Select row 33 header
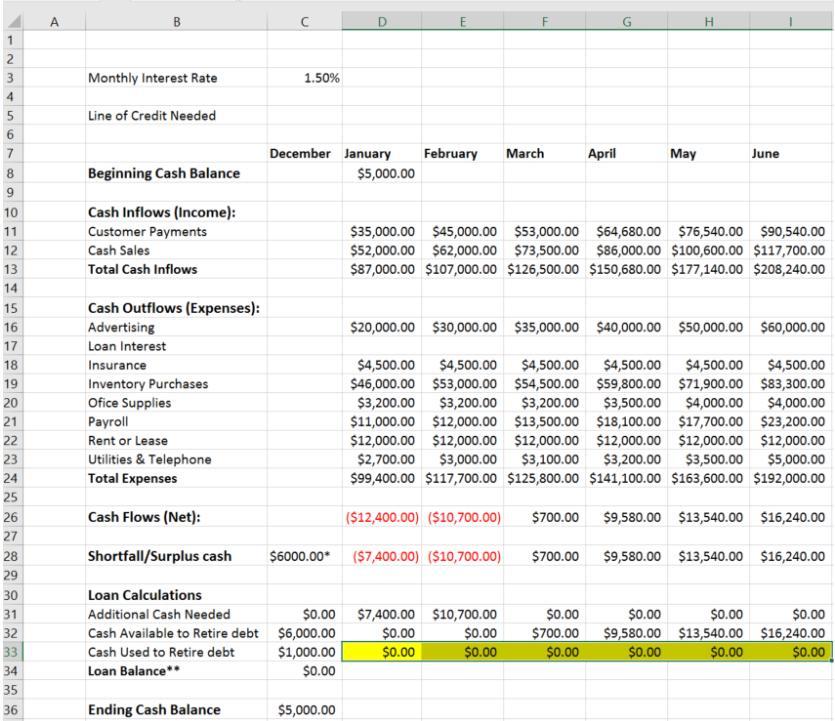 click(9, 653)
